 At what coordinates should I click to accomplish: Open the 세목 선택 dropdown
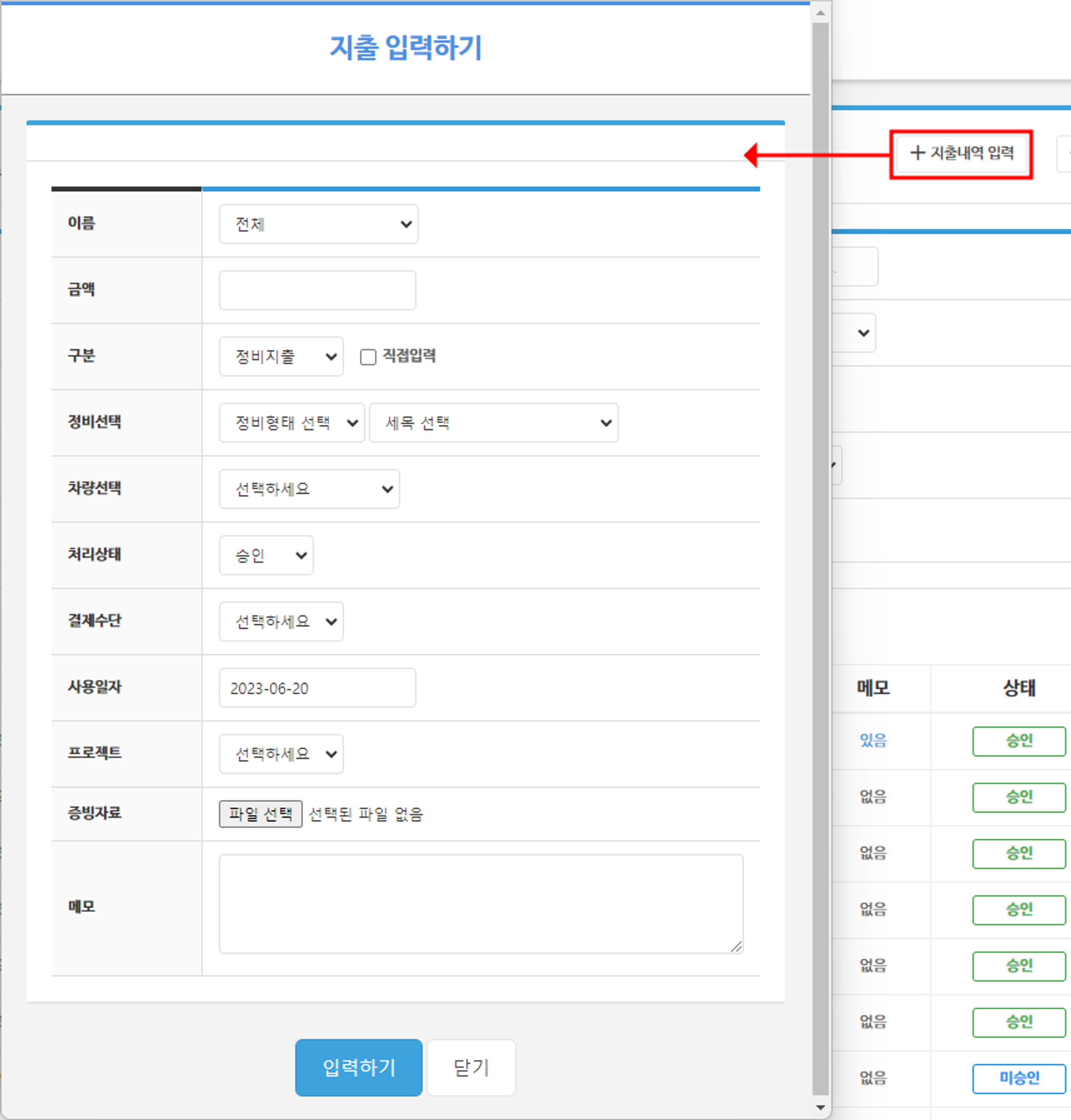(x=493, y=423)
